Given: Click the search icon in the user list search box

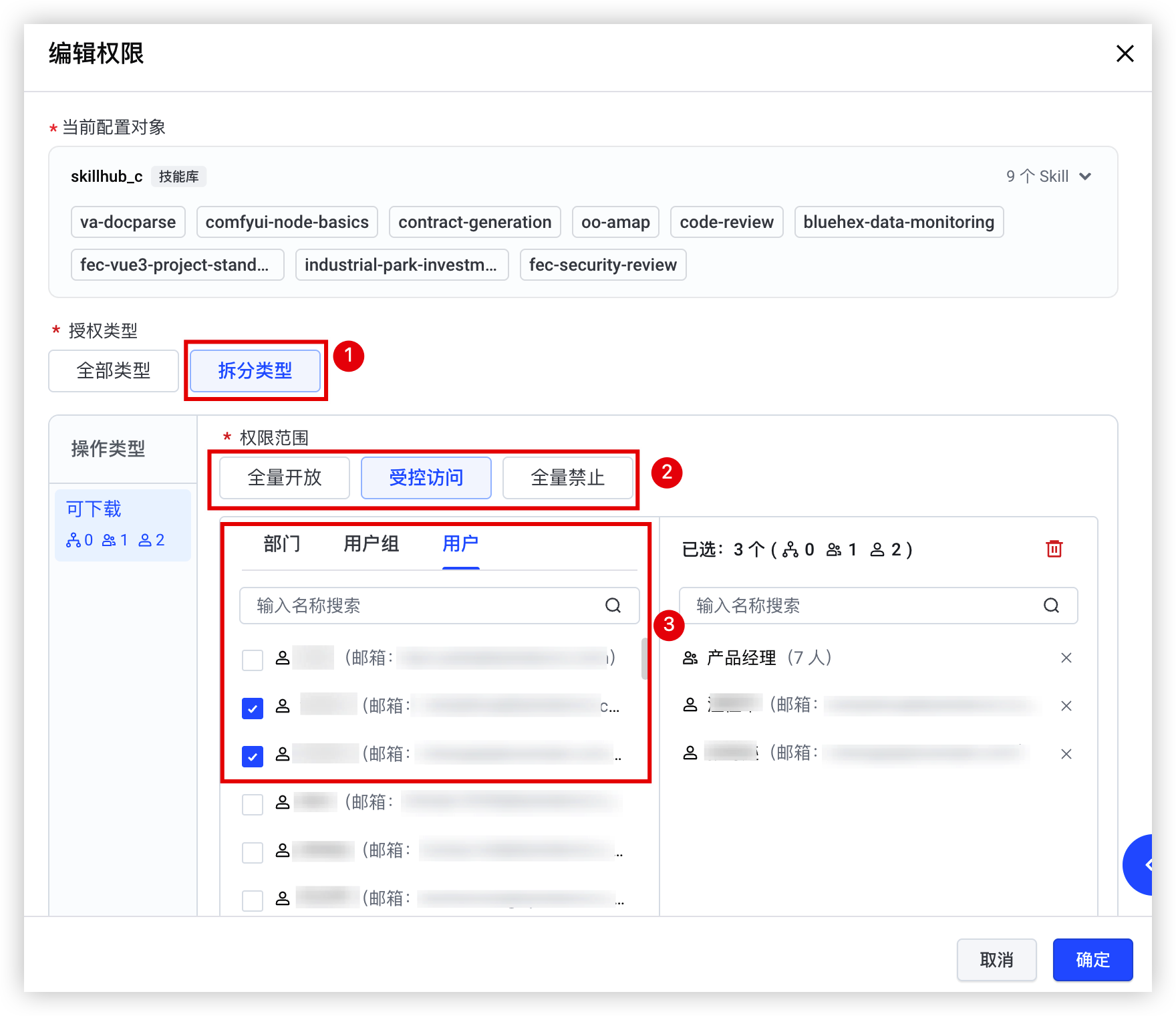Looking at the screenshot, I should 613,606.
